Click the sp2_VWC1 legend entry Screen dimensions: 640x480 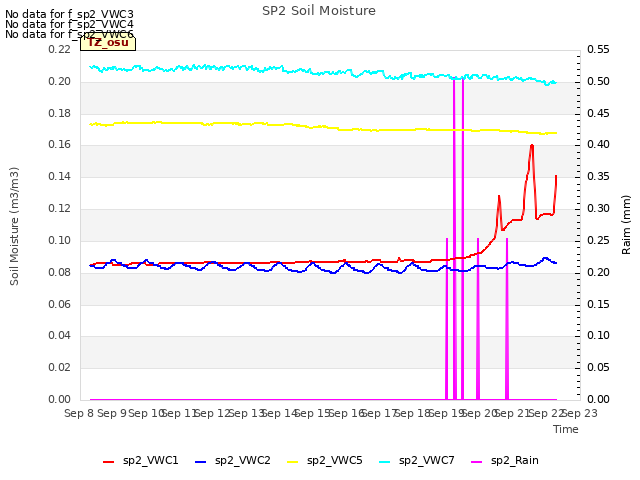[x=141, y=461]
